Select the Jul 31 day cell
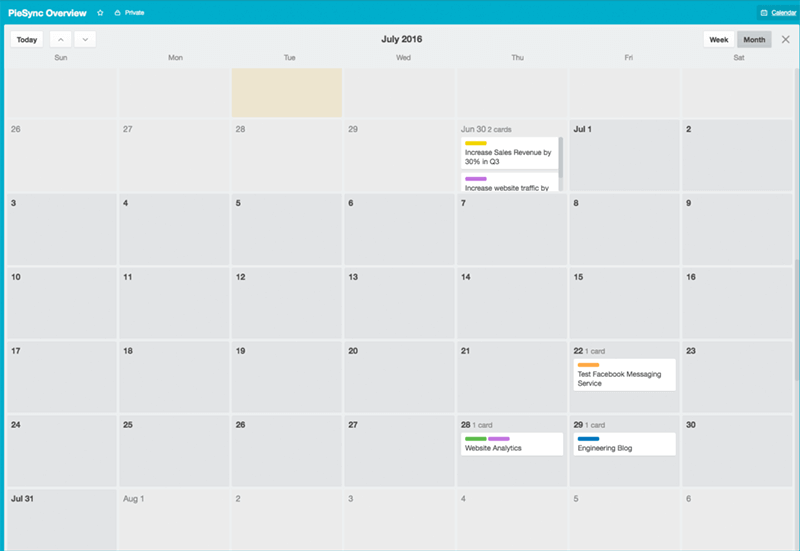800x551 pixels. click(x=61, y=520)
